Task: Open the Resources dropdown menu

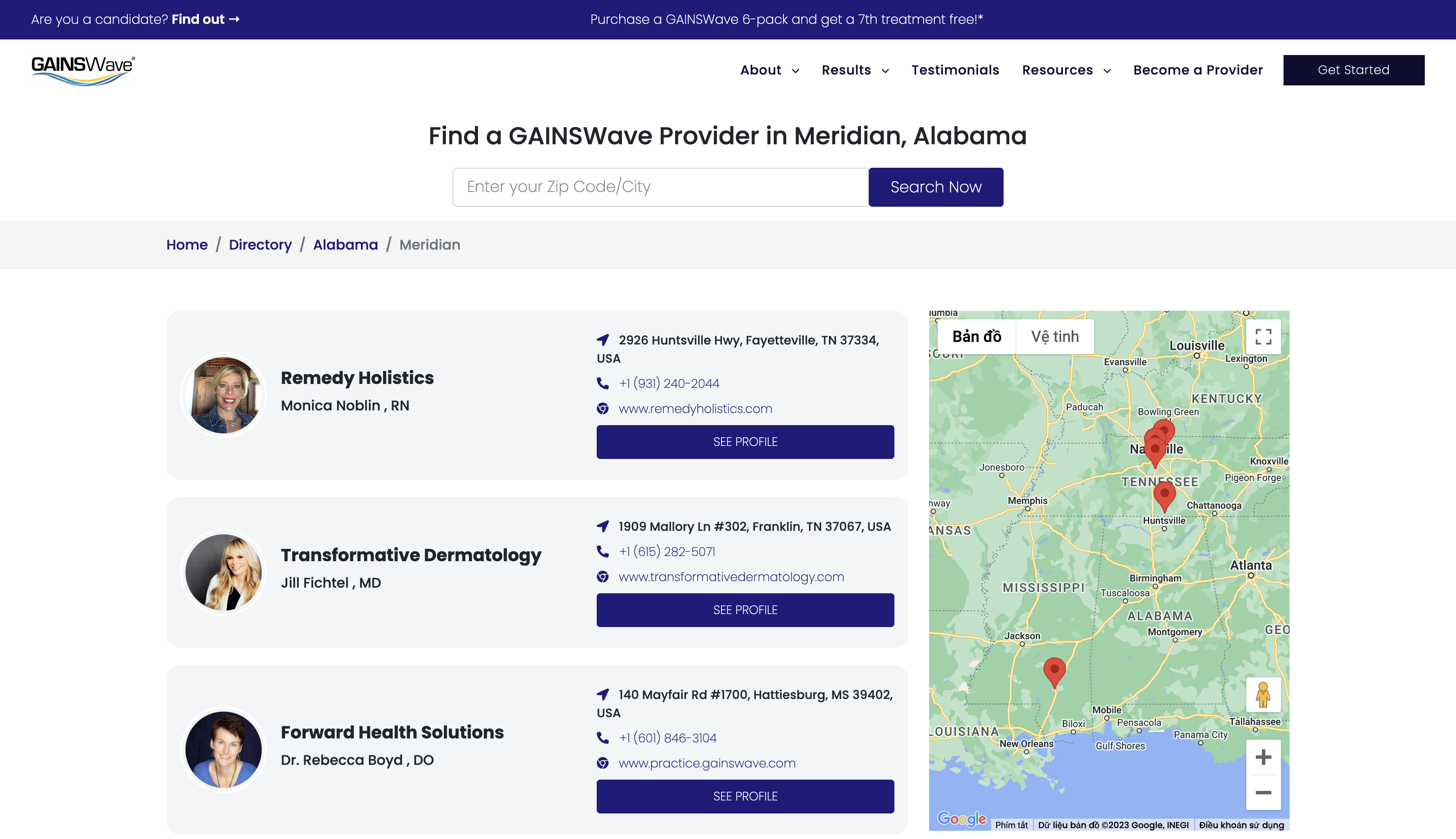Action: [1066, 70]
